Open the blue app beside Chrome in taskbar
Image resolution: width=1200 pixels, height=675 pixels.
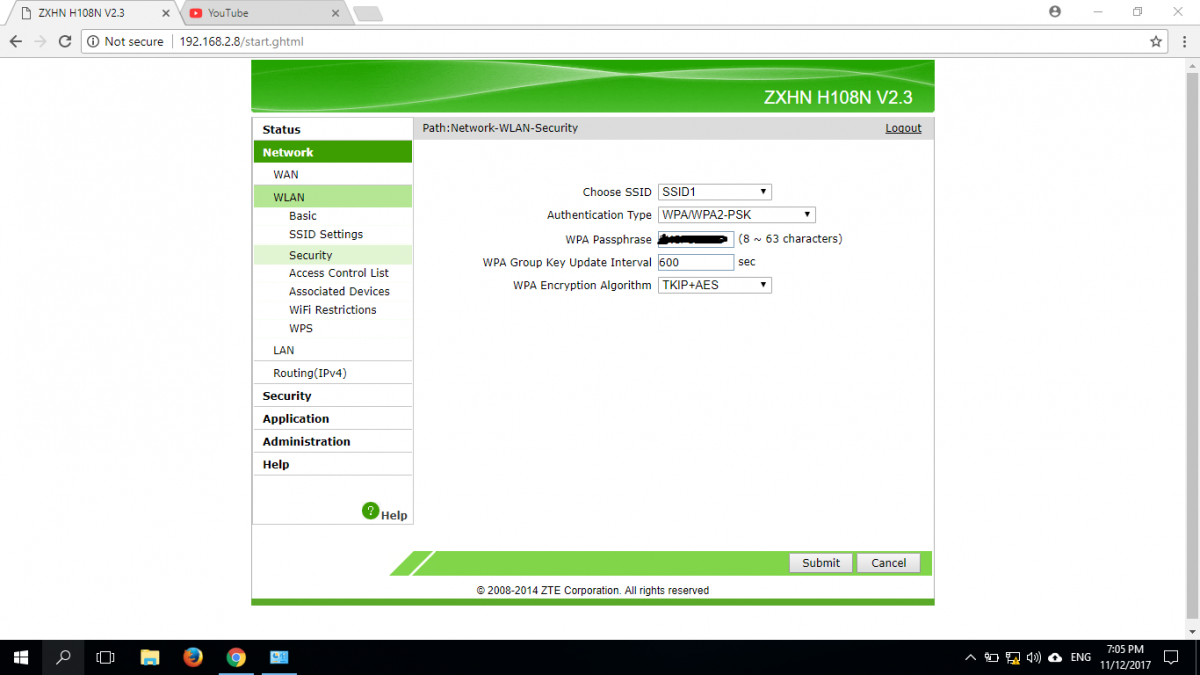(x=279, y=657)
